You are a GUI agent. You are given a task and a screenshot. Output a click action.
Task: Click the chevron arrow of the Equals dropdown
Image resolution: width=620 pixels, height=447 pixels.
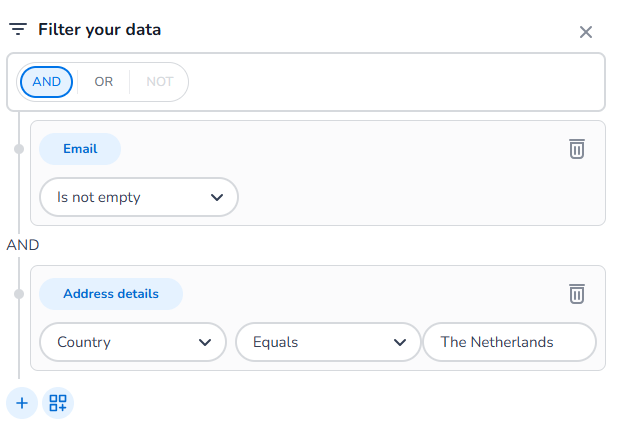click(400, 342)
